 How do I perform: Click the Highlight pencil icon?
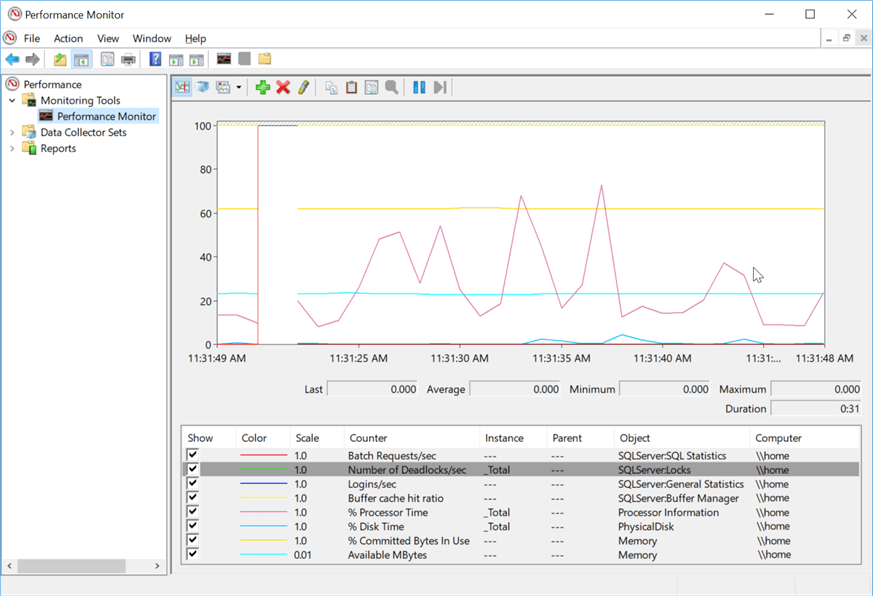pyautogui.click(x=303, y=88)
